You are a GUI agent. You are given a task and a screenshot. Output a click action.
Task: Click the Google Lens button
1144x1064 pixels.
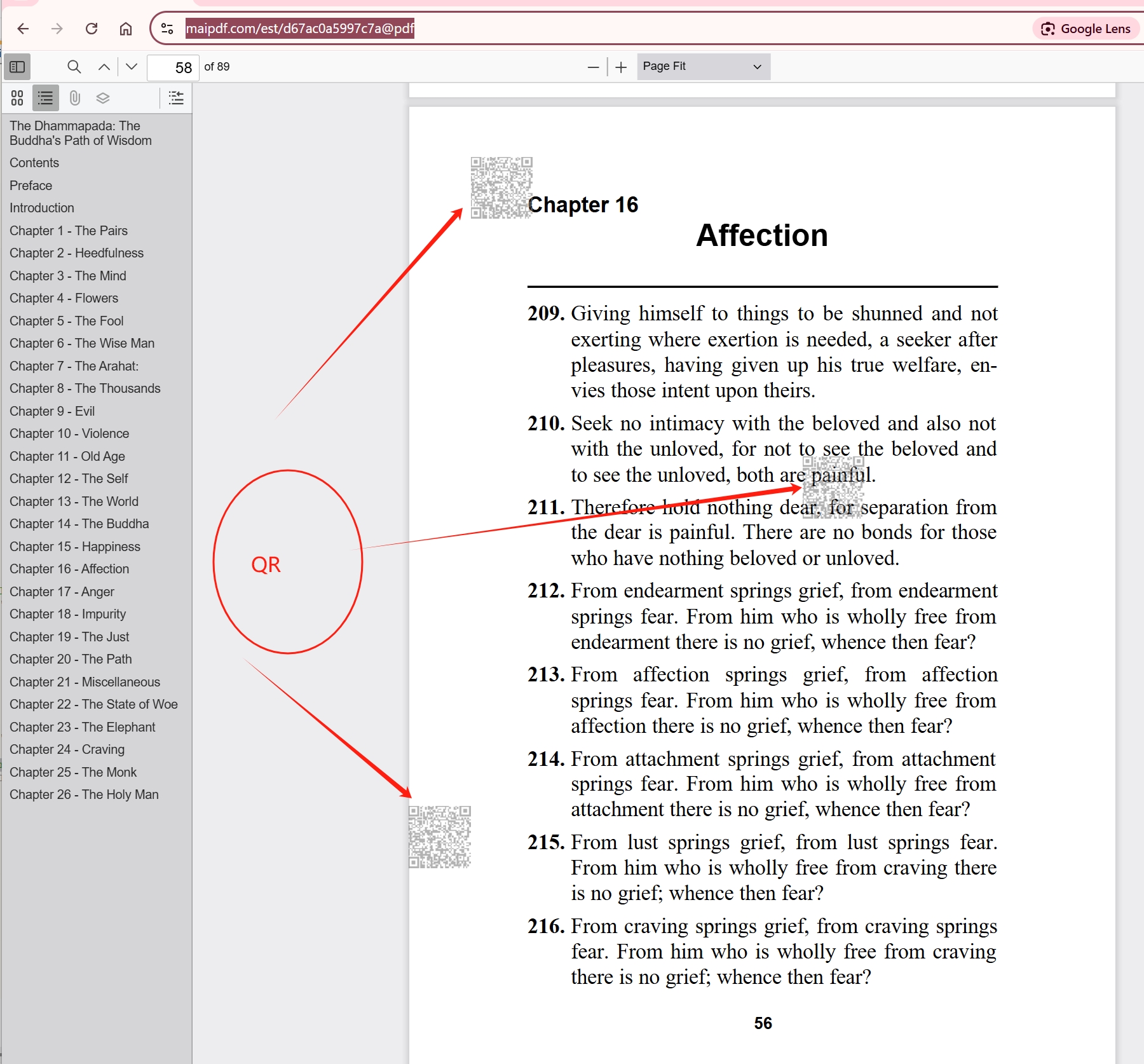point(1086,29)
